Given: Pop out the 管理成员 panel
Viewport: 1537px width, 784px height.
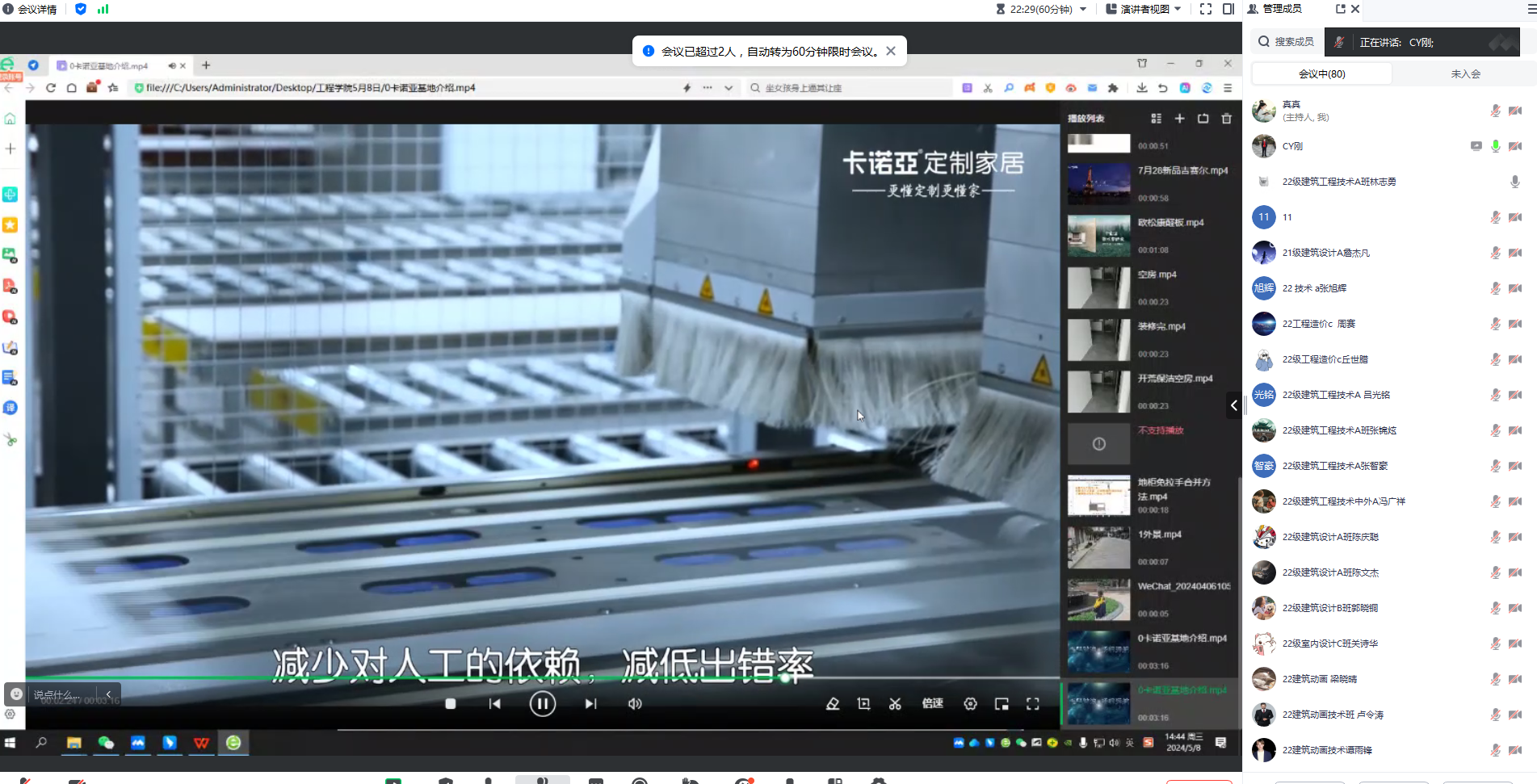Looking at the screenshot, I should pos(1341,9).
